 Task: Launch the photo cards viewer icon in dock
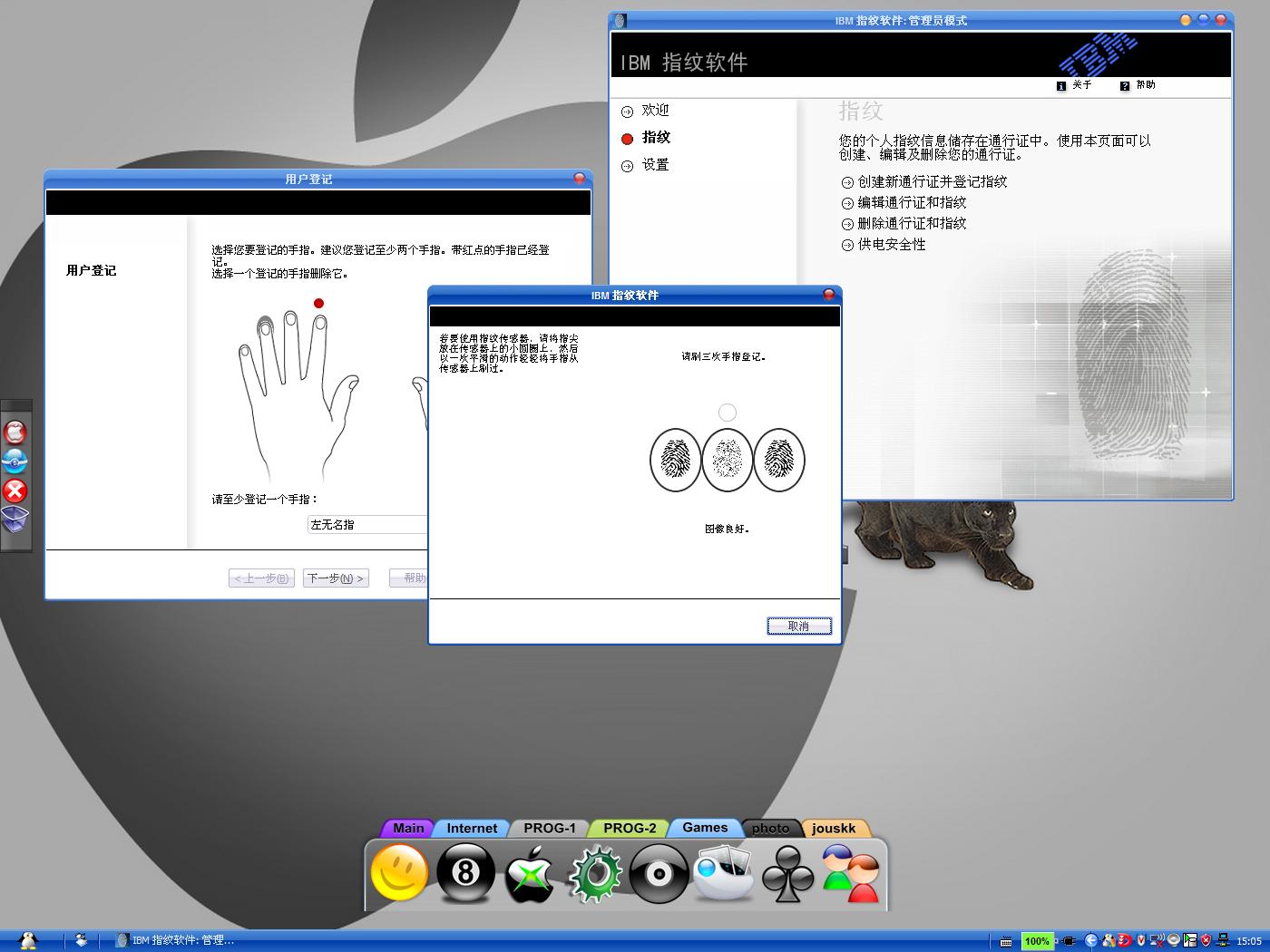pos(723,873)
